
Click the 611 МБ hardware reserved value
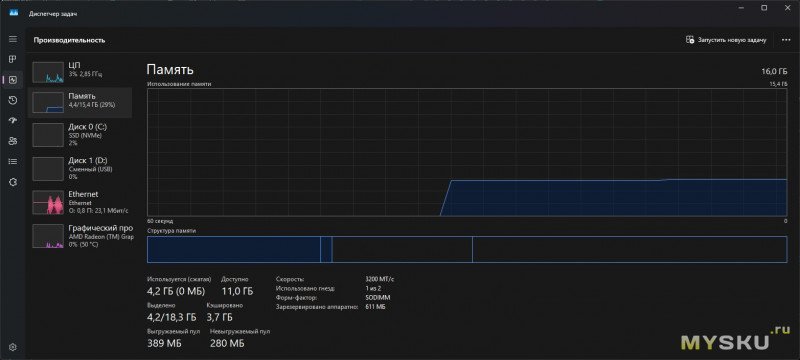375,307
